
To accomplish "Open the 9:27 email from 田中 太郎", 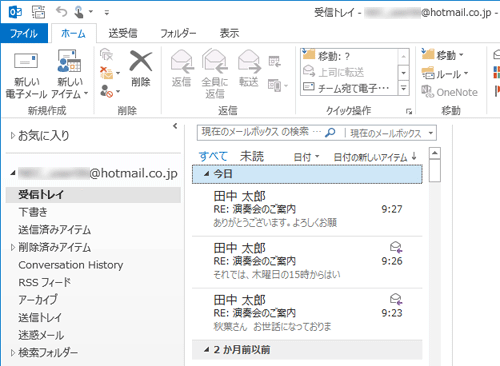I will click(x=307, y=209).
